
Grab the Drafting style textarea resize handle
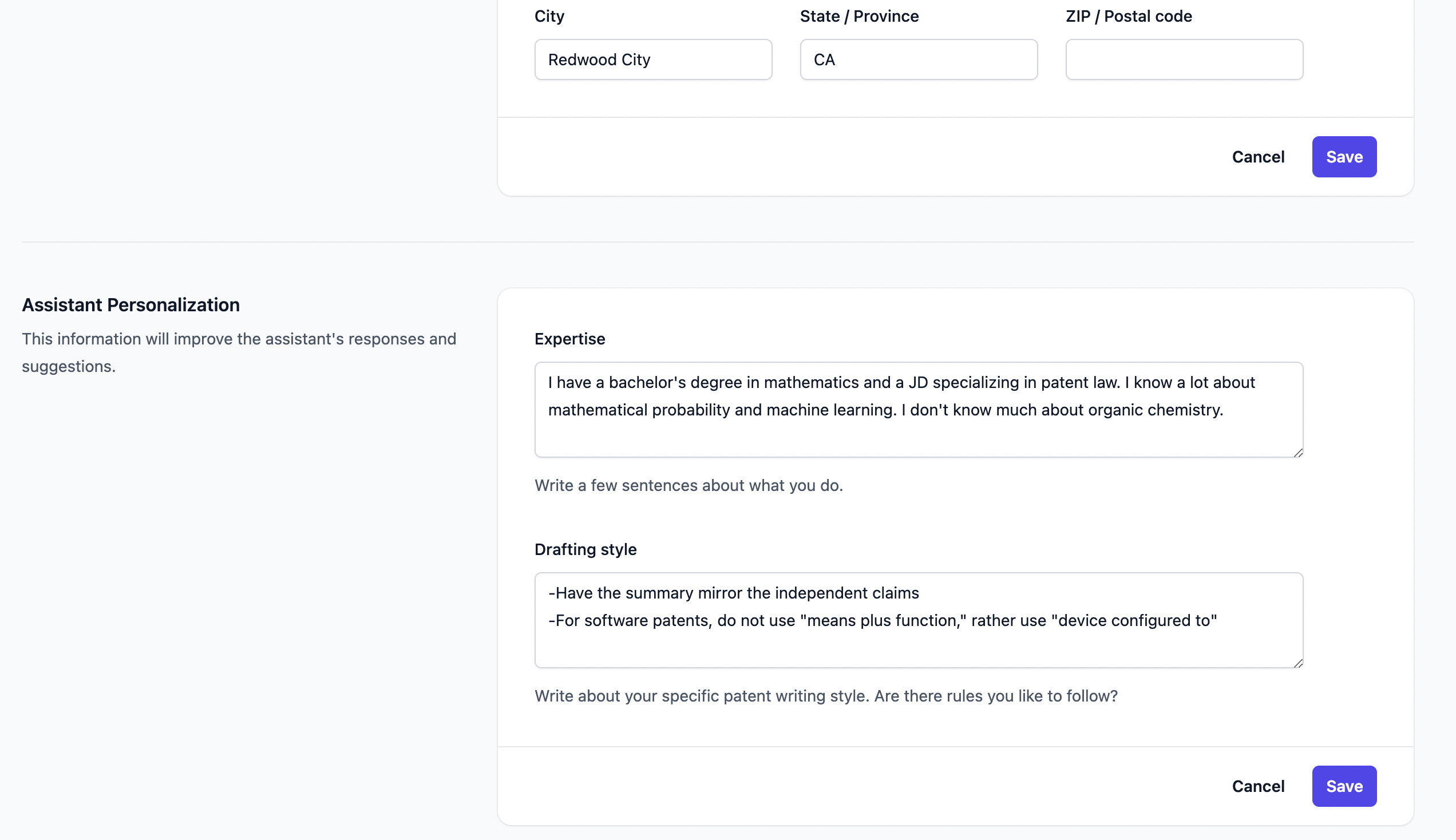pos(1298,663)
